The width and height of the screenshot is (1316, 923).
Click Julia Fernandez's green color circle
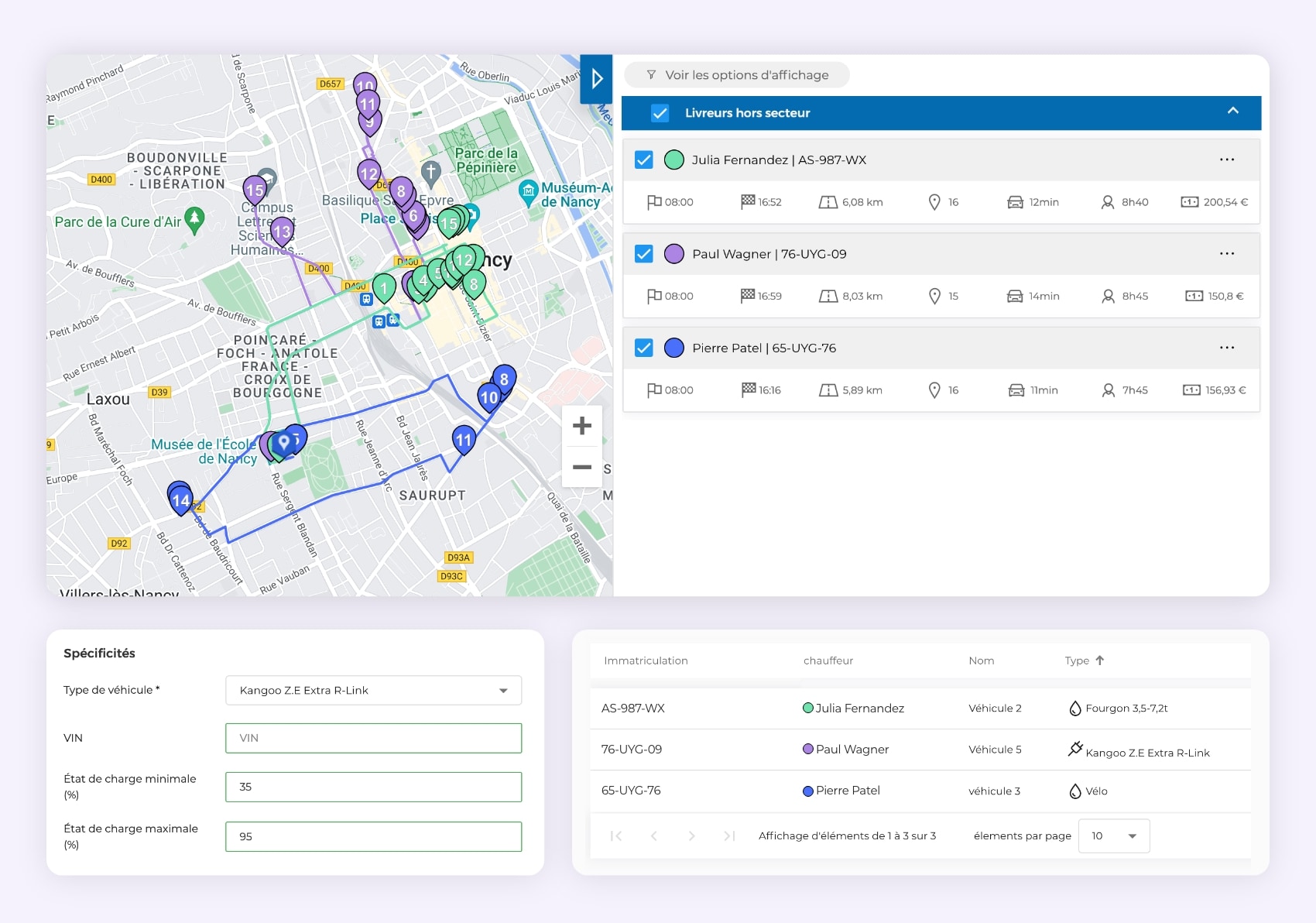point(673,160)
